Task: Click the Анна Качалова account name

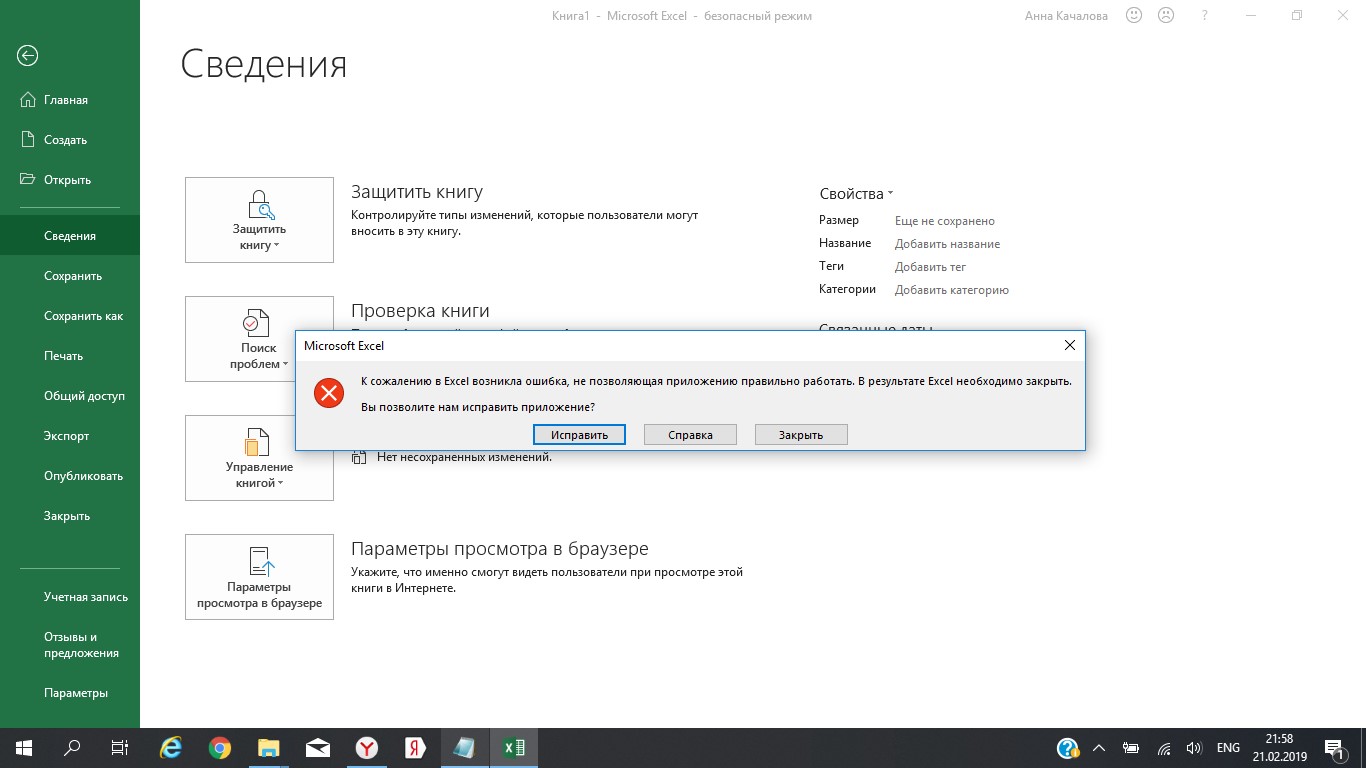Action: point(1066,16)
